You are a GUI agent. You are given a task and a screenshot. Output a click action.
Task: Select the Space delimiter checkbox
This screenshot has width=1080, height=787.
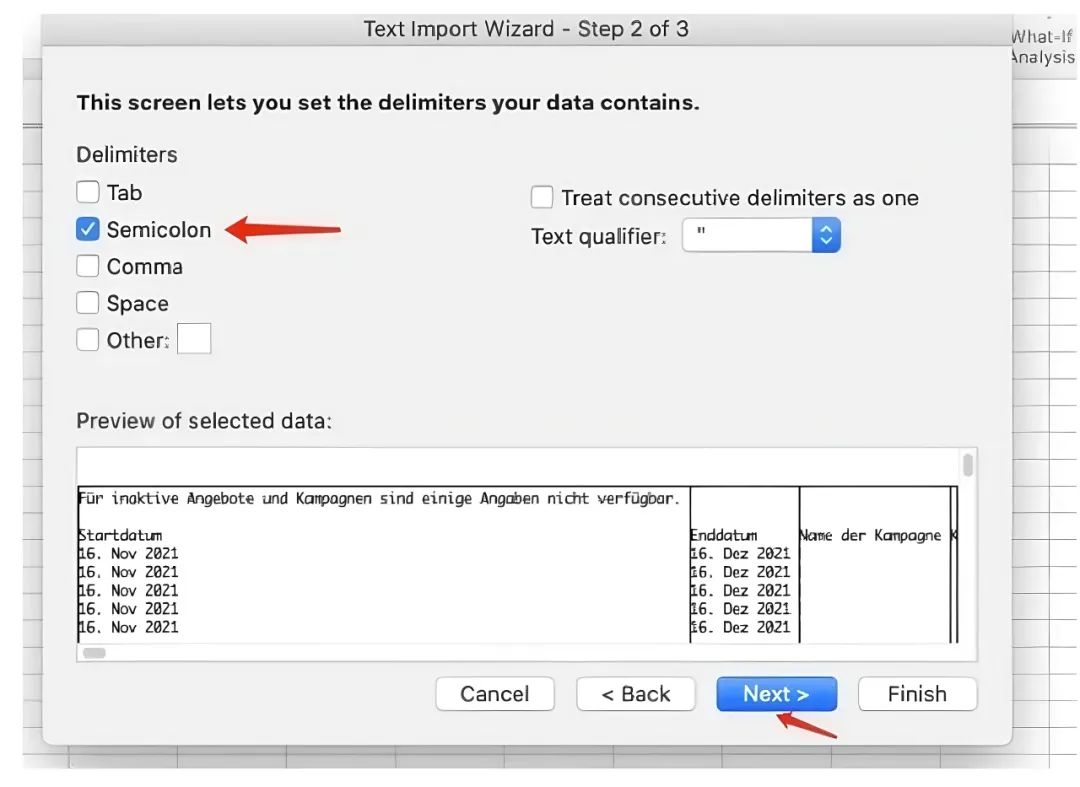pyautogui.click(x=88, y=303)
